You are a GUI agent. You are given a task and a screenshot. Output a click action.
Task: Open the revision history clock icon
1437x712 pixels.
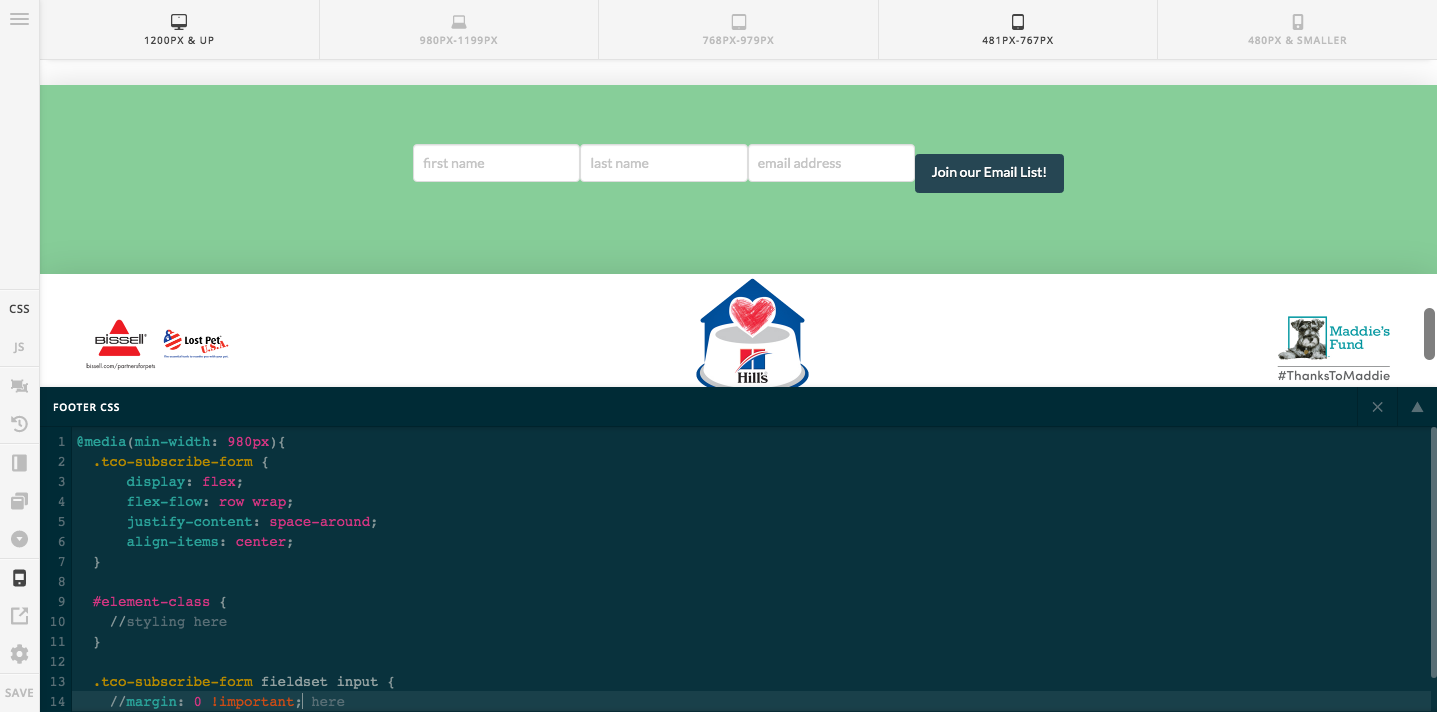coord(19,424)
